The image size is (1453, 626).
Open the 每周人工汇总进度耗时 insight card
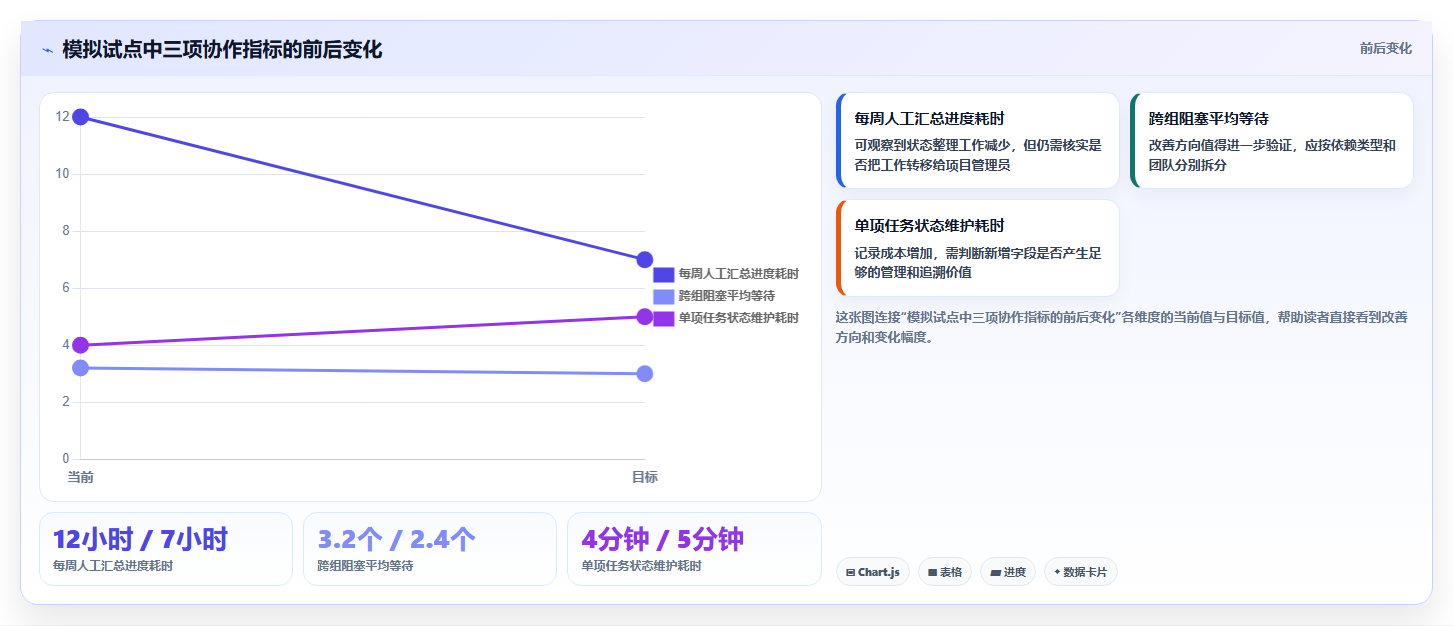[977, 141]
